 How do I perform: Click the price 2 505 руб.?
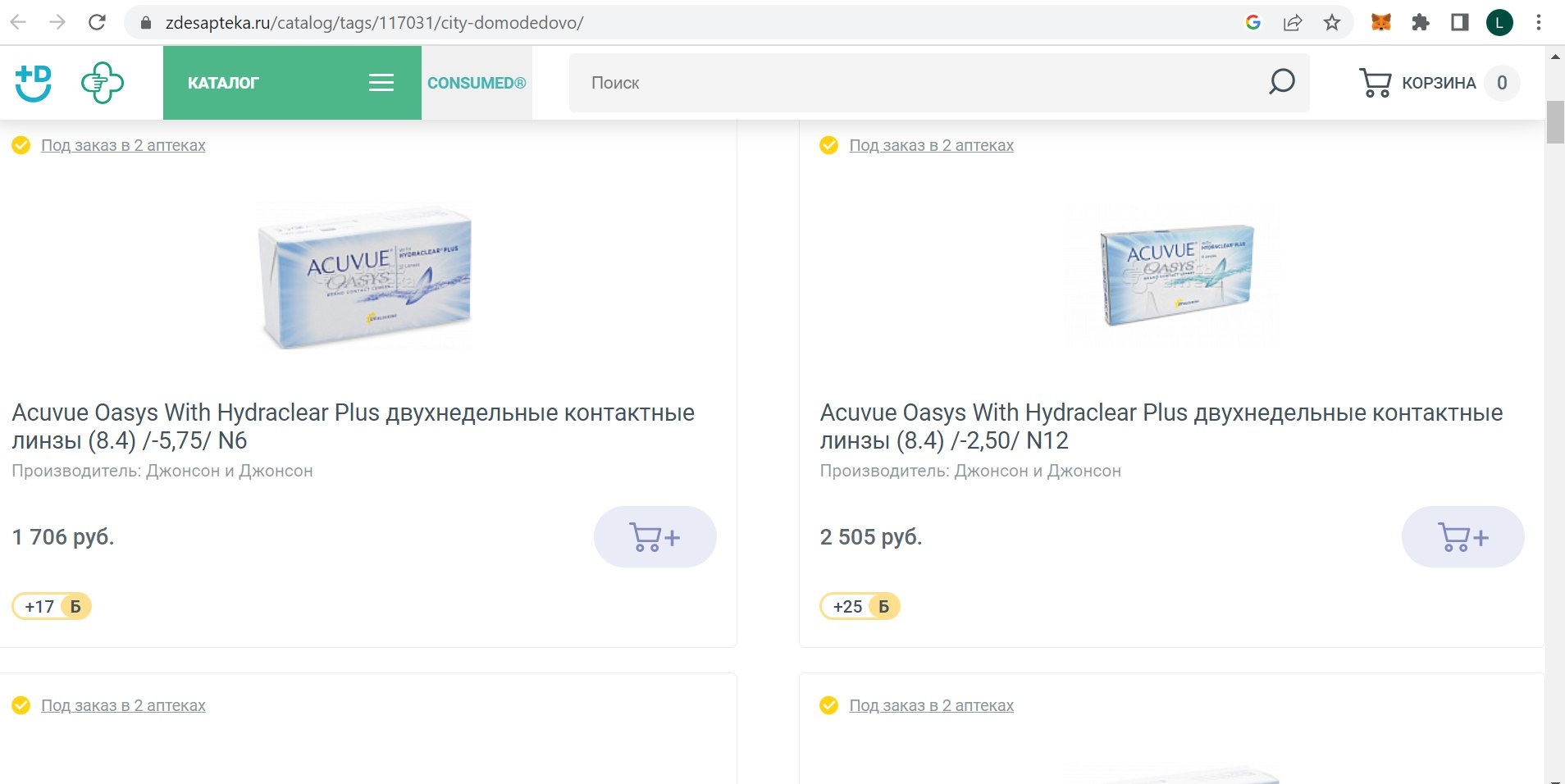tap(871, 537)
